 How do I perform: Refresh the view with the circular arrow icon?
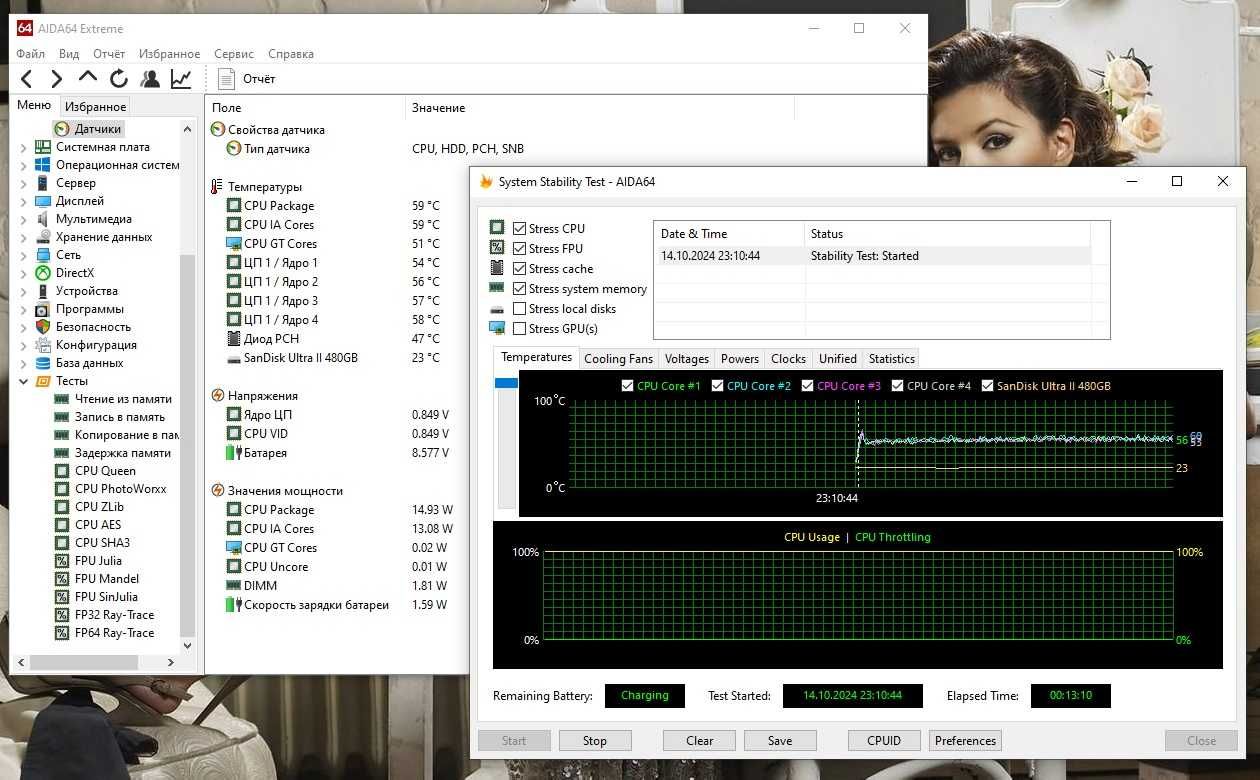pyautogui.click(x=119, y=79)
